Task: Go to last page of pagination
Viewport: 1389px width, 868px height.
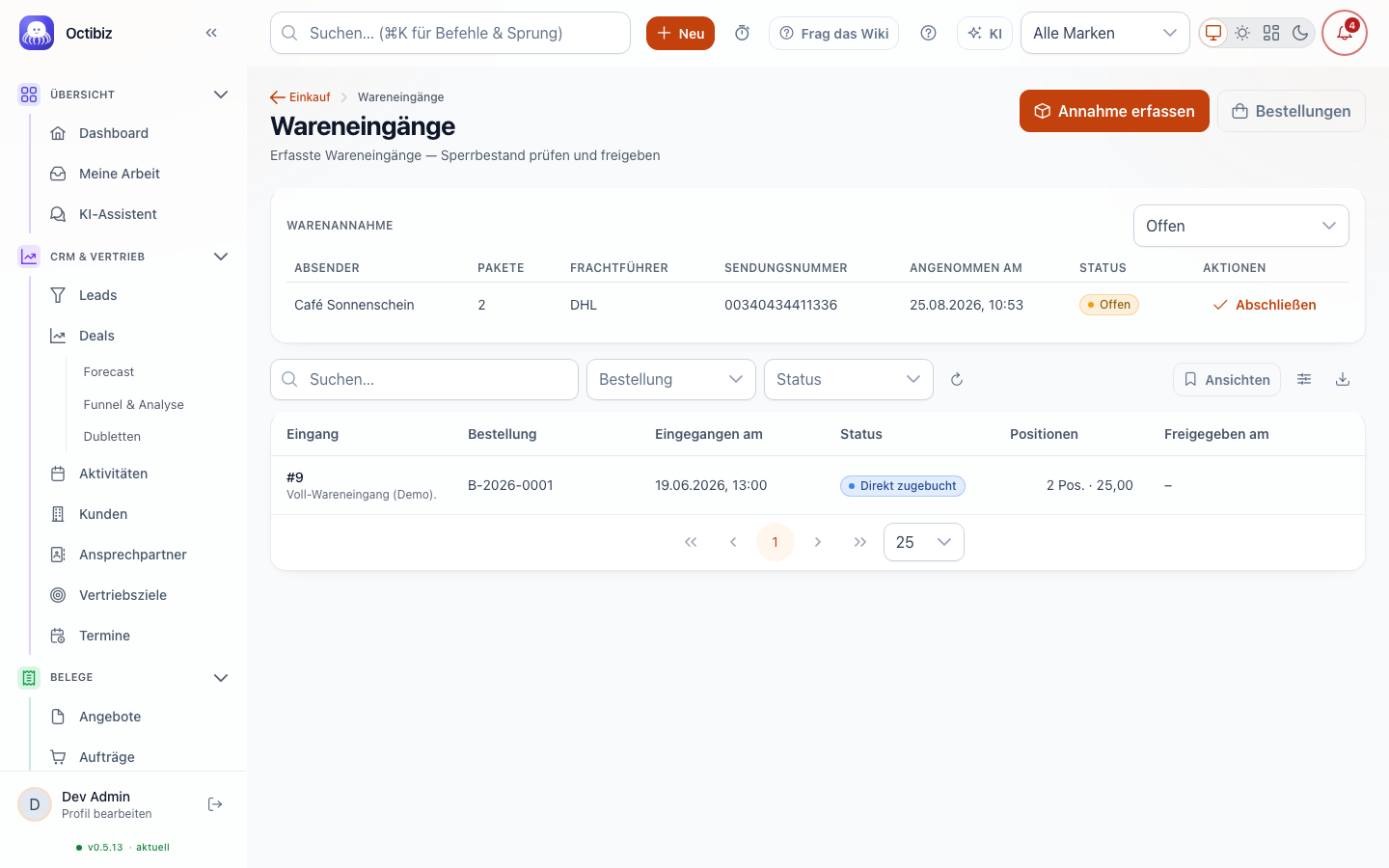Action: (860, 542)
